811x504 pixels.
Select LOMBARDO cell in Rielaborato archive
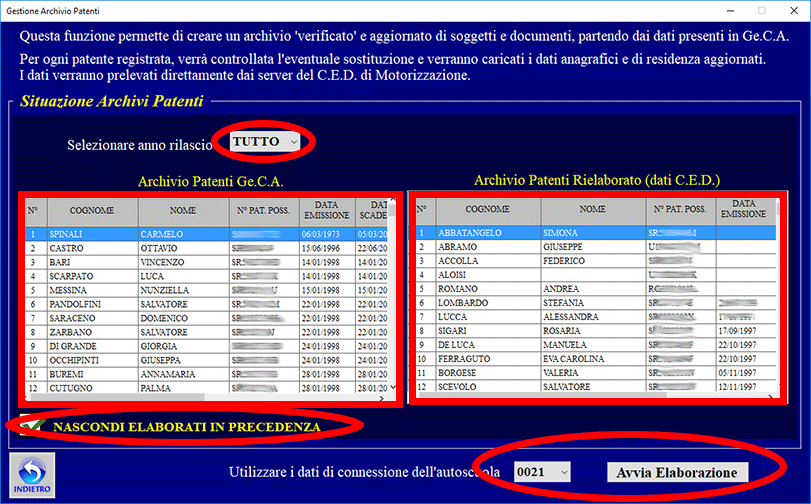[488, 303]
